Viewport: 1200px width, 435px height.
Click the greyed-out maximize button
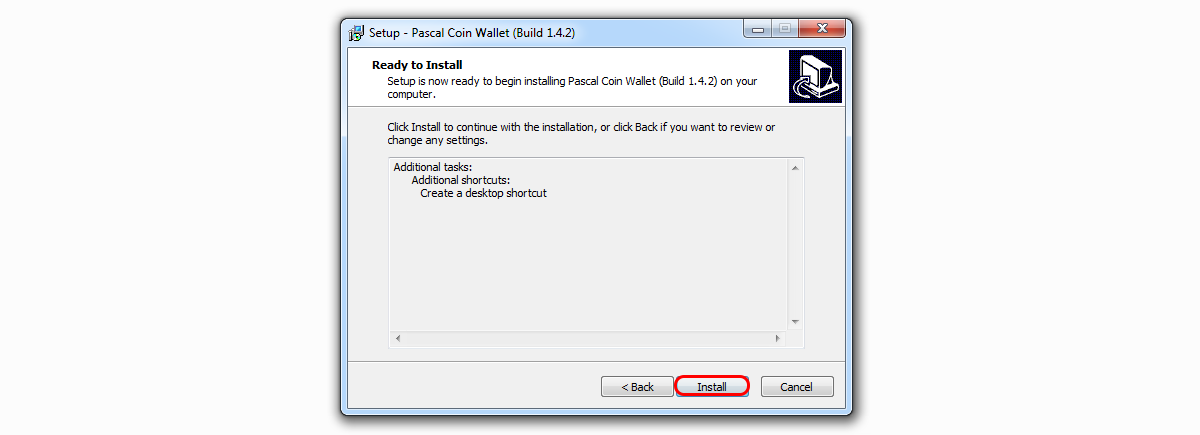coord(783,29)
